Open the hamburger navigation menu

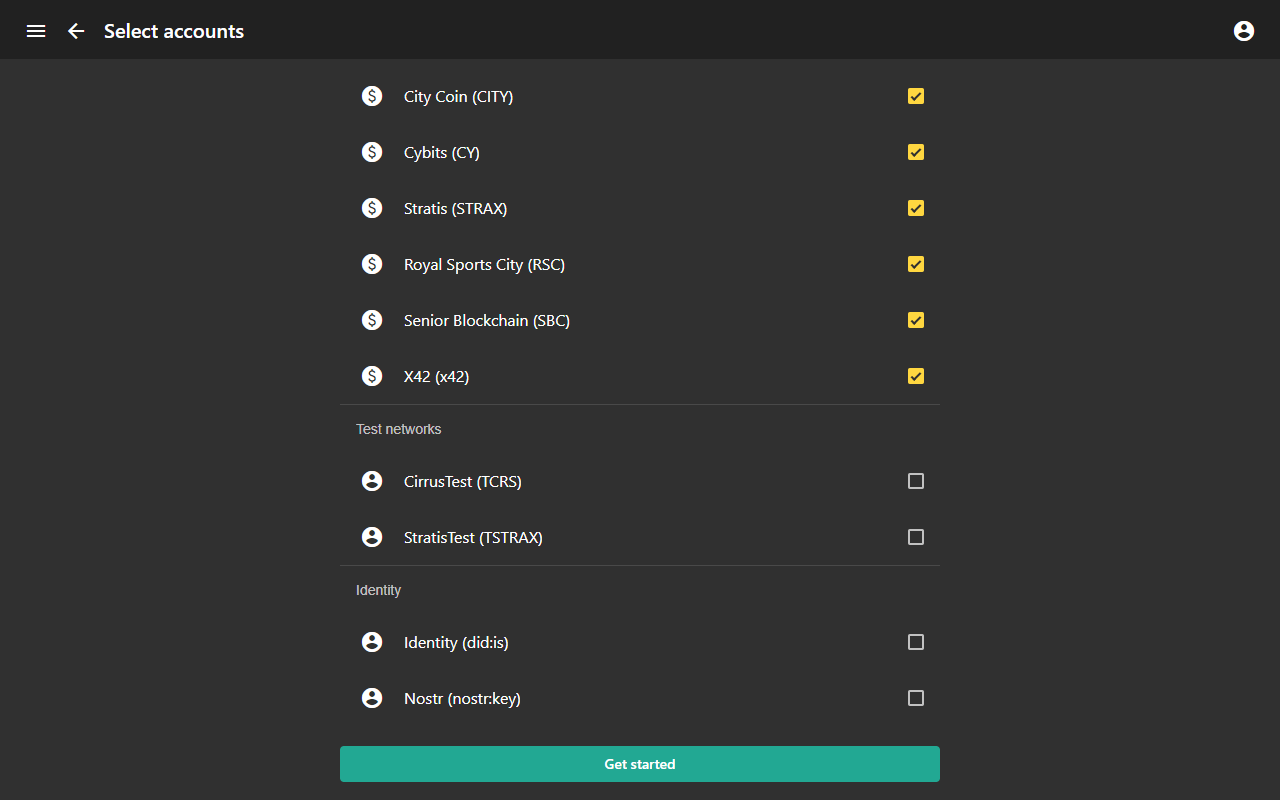36,31
